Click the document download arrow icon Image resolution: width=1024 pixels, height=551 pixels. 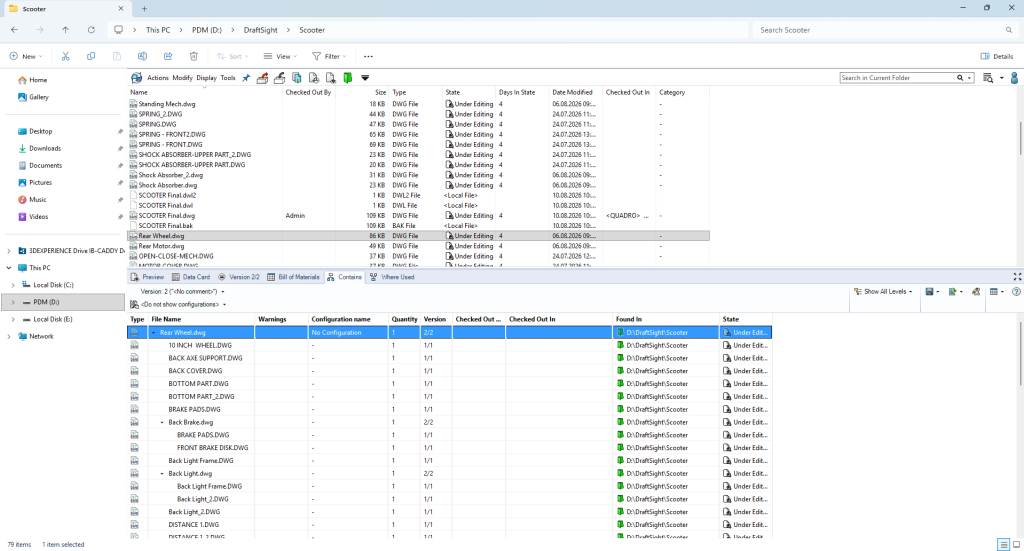[330, 78]
